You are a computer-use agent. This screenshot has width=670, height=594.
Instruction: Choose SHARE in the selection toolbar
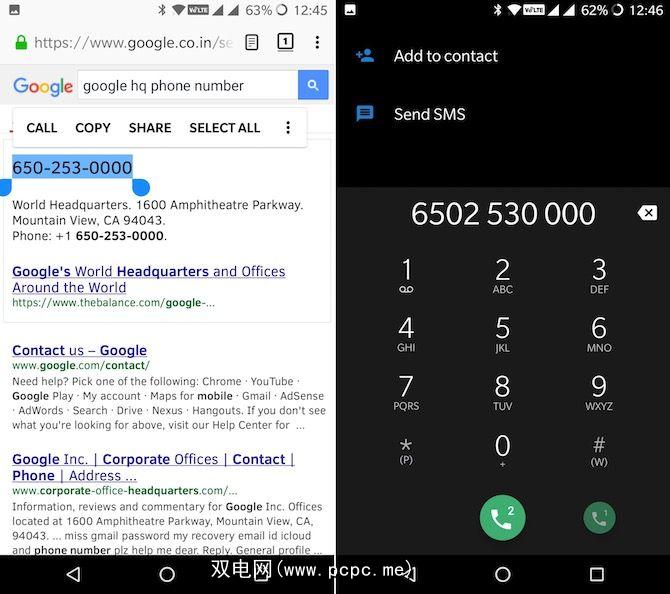150,128
